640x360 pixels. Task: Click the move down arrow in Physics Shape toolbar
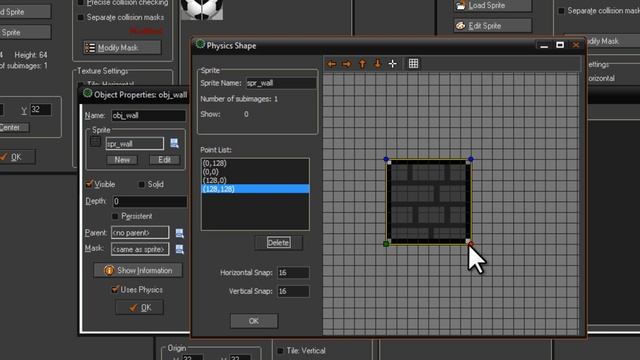tap(378, 64)
